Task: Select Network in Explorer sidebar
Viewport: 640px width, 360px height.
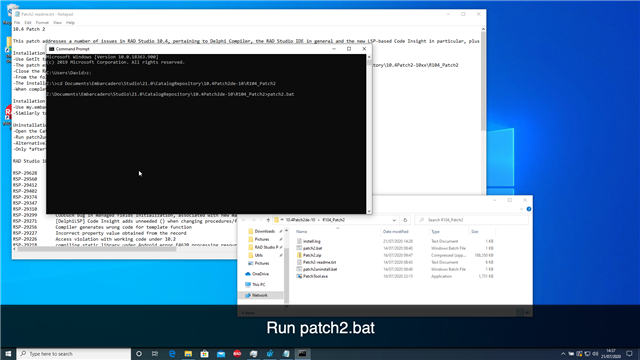Action: [259, 295]
